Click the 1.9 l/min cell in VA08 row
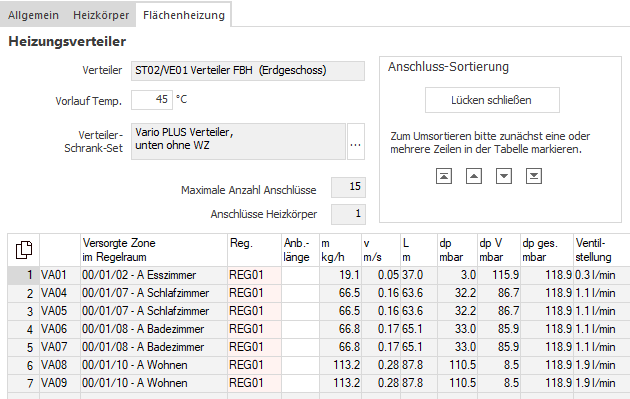Image resolution: width=630 pixels, height=399 pixels. [601, 365]
